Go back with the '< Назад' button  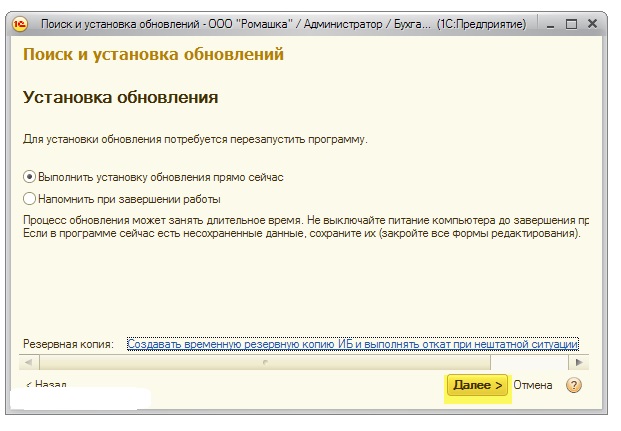point(46,384)
